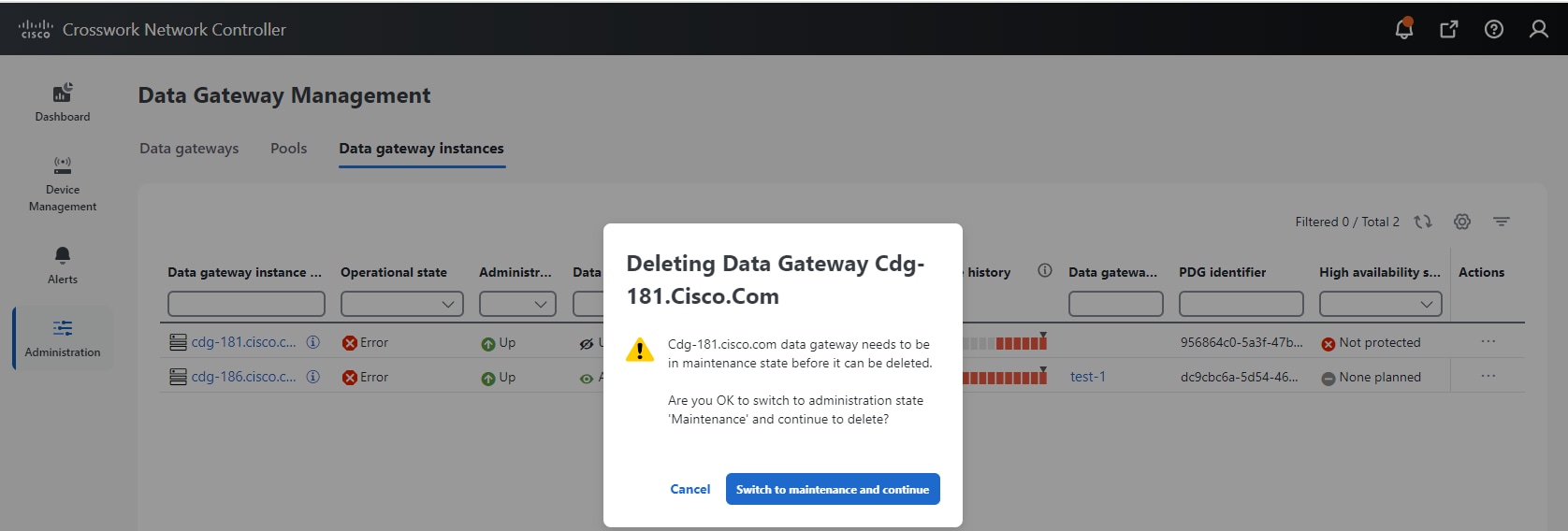Open the notifications bell icon
Image resolution: width=1568 pixels, height=531 pixels.
pyautogui.click(x=1403, y=29)
